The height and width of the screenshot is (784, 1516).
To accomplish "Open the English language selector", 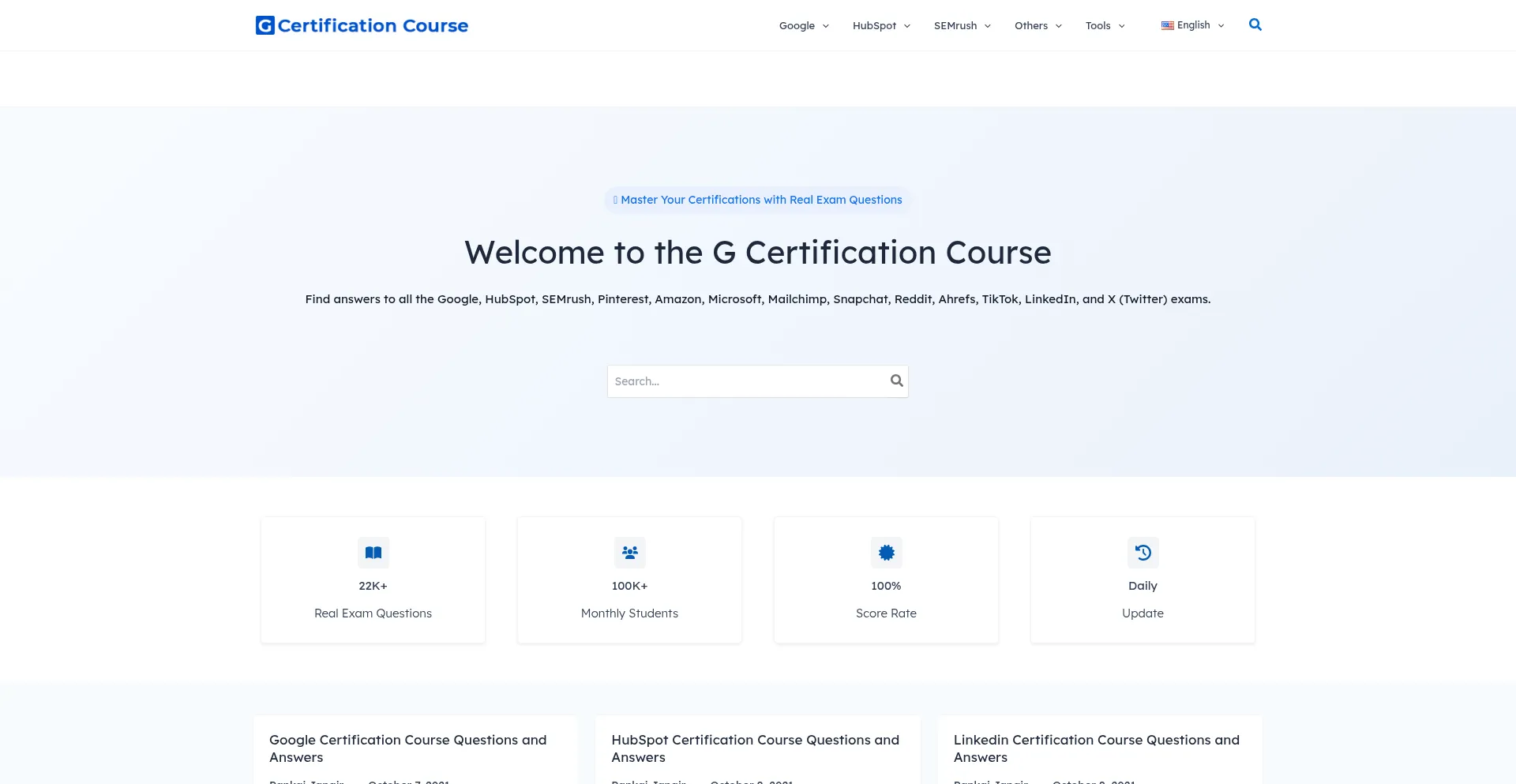I will pos(1194,25).
